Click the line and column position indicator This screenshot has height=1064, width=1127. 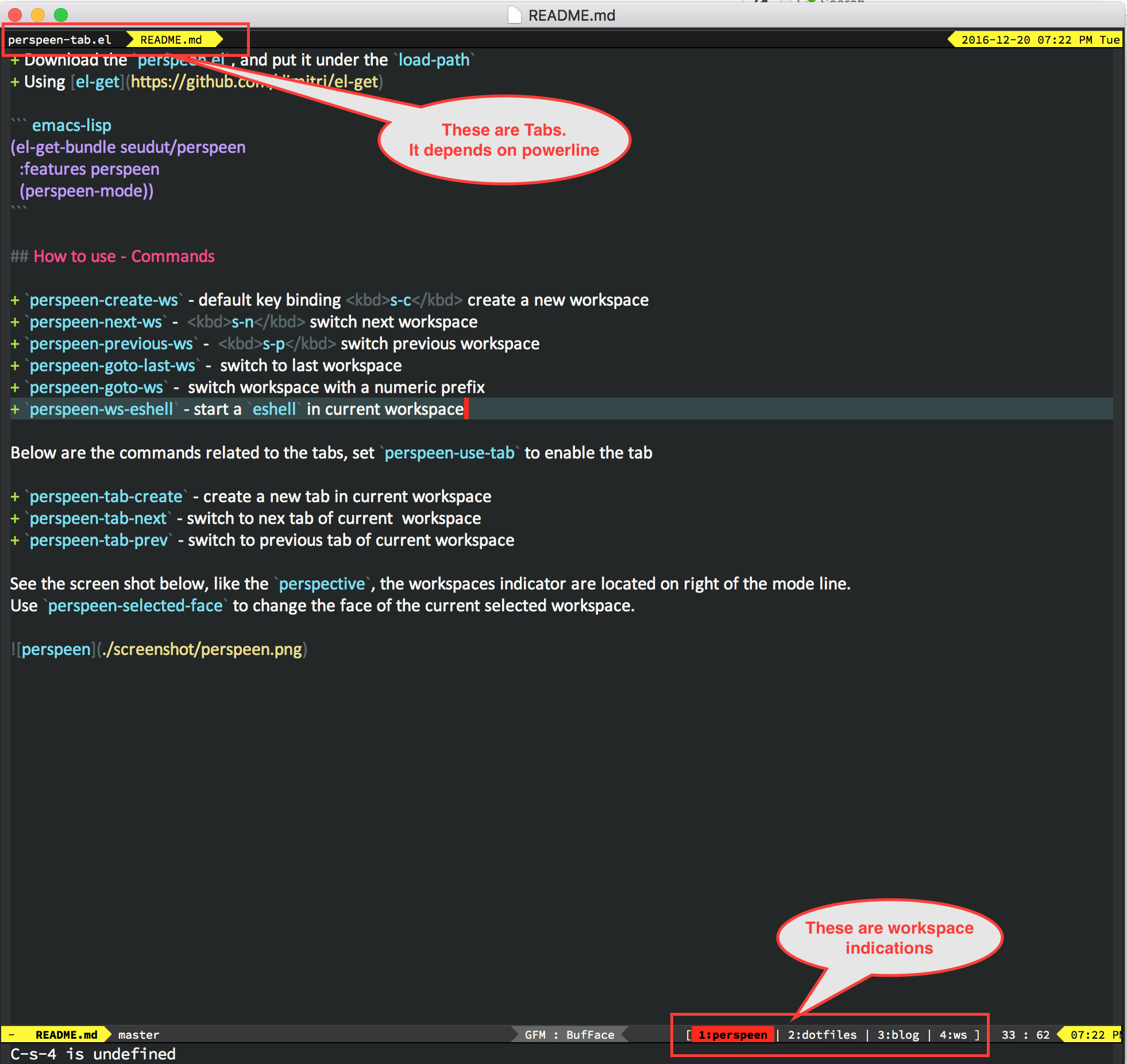(1025, 1035)
